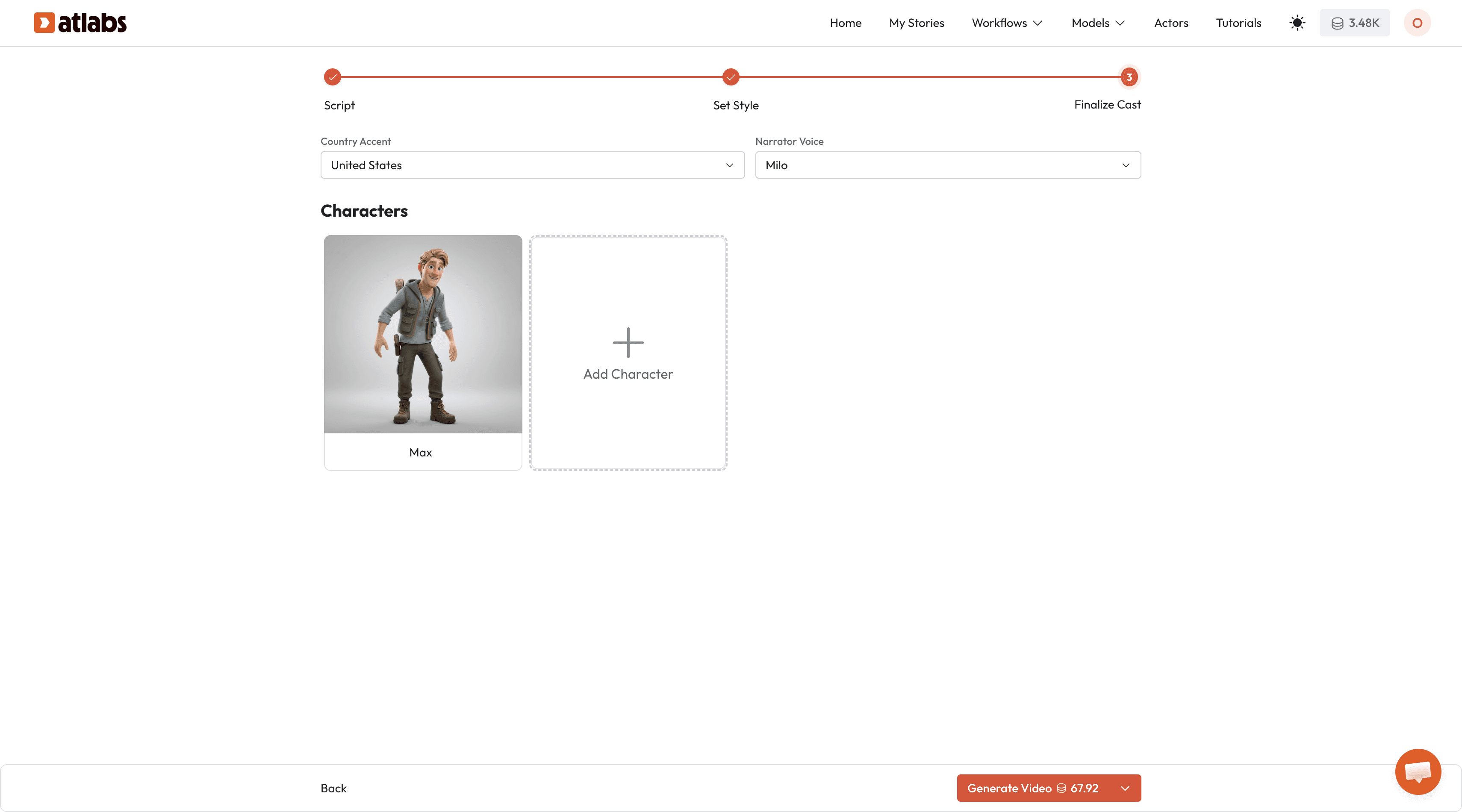Click the Generate Video button
The image size is (1462, 812).
point(1032,788)
